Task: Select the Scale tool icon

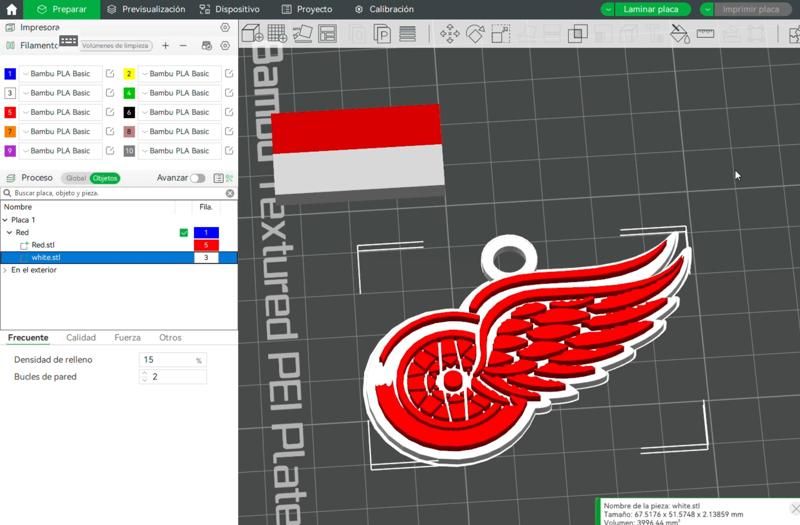Action: click(501, 34)
